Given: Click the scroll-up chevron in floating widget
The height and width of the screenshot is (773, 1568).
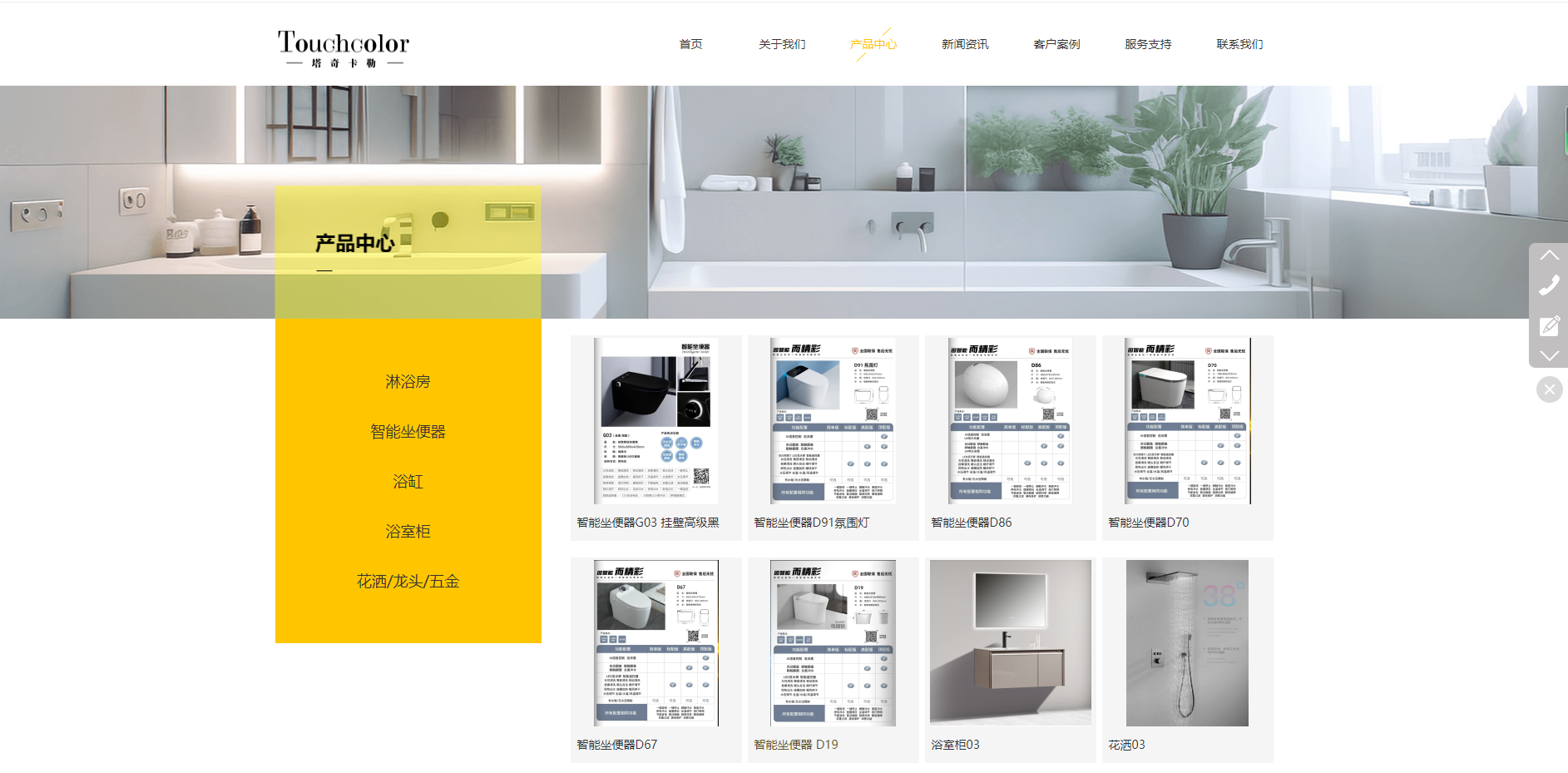Looking at the screenshot, I should click(x=1549, y=255).
